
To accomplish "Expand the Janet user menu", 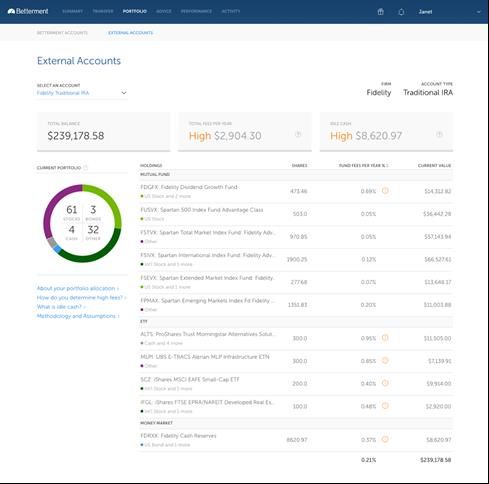I will [449, 12].
